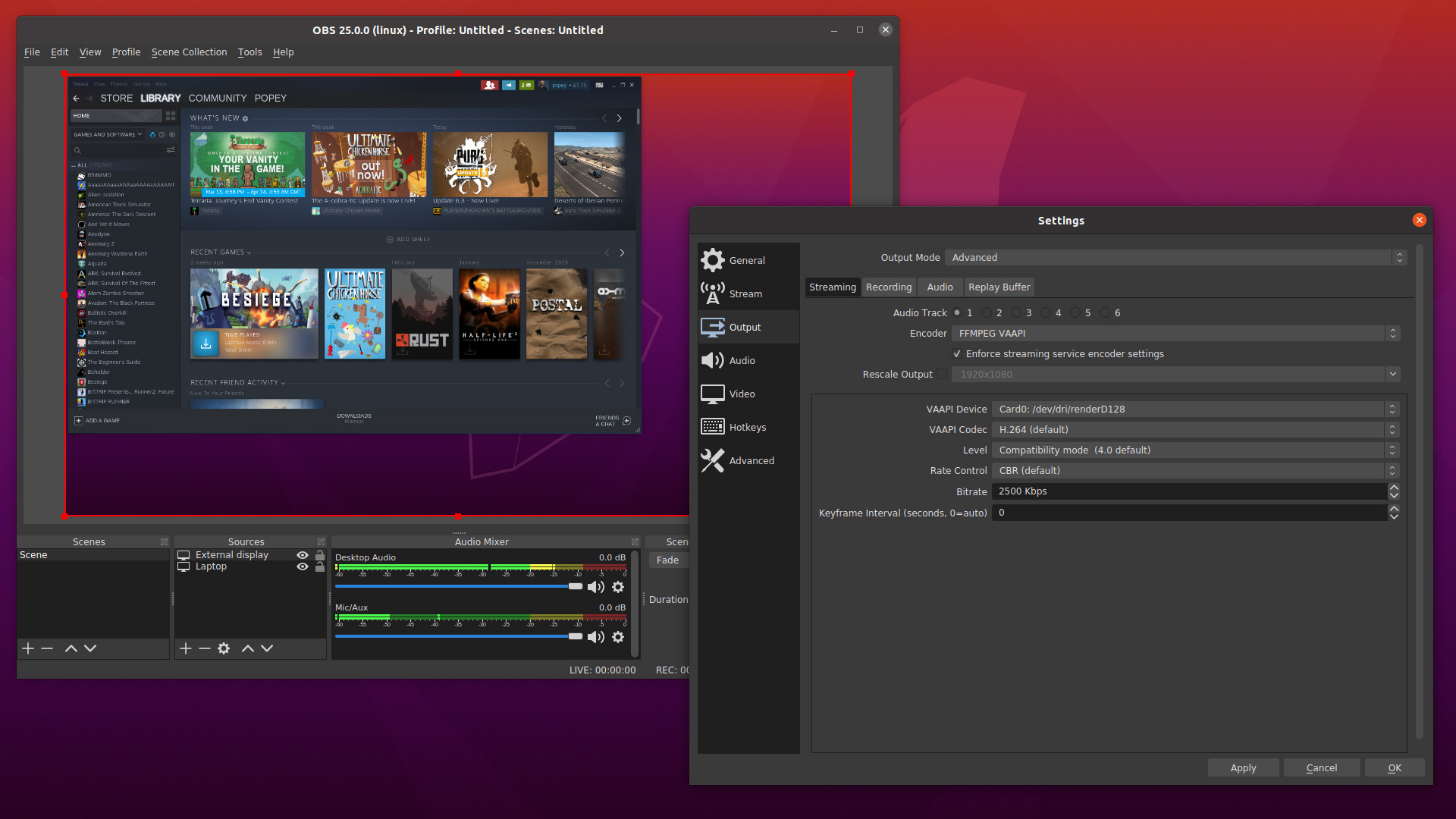Click the External display visibility eye icon
This screenshot has height=819, width=1456.
[x=302, y=555]
